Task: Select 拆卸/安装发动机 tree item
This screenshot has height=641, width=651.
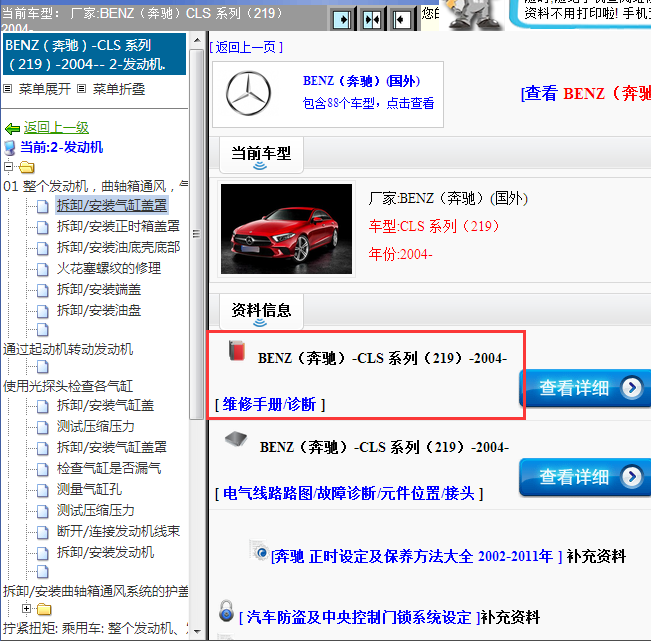Action: (105, 552)
